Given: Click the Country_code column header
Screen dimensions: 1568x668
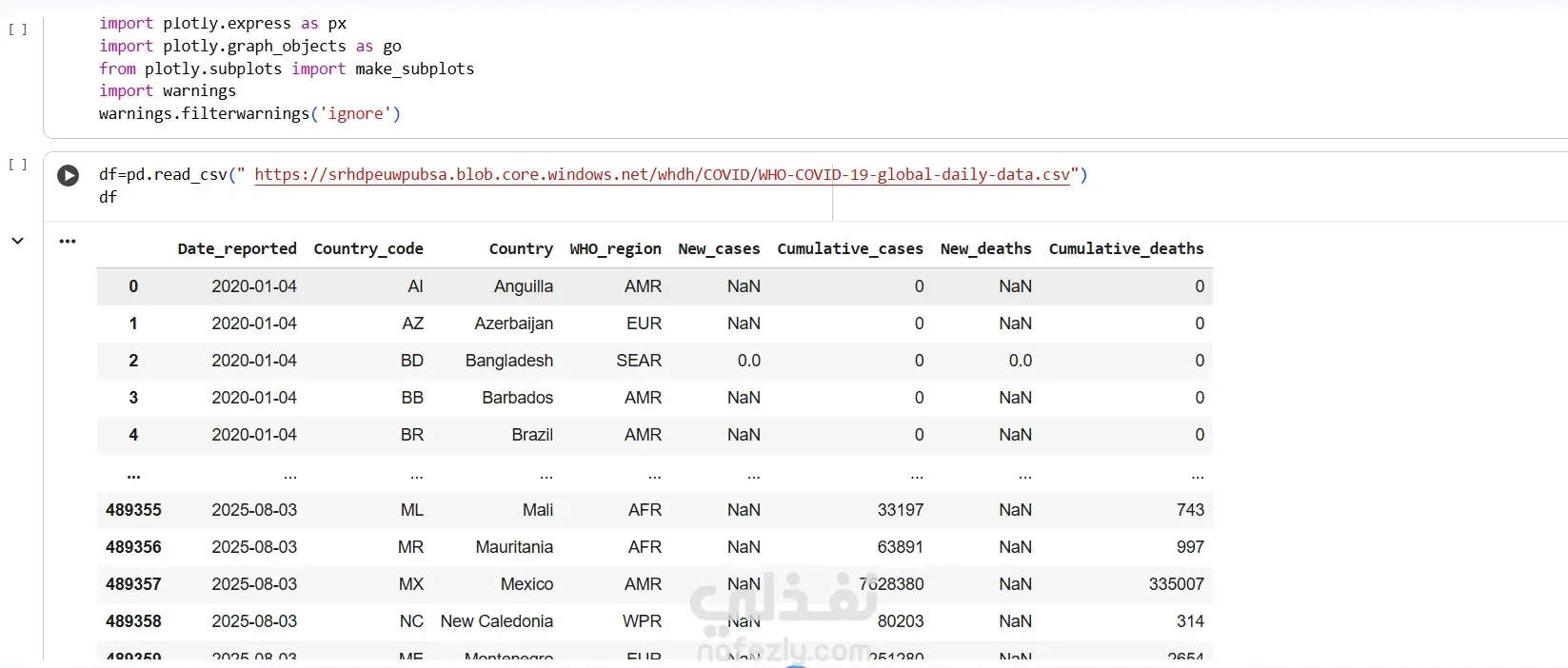Looking at the screenshot, I should point(368,249).
